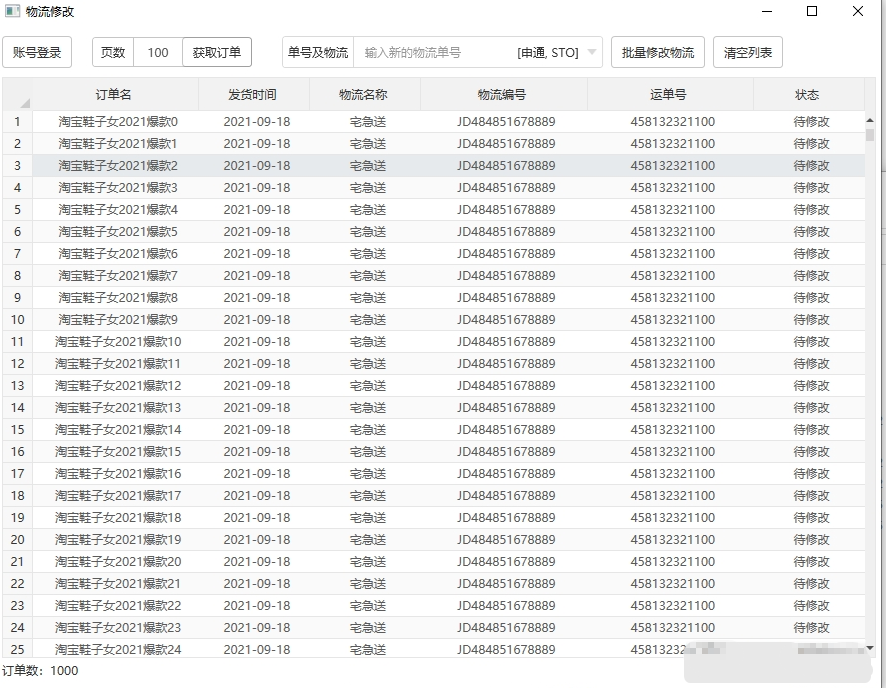
Task: Select order 淘宝鞋子女2021爆款10 cell
Action: (x=117, y=342)
